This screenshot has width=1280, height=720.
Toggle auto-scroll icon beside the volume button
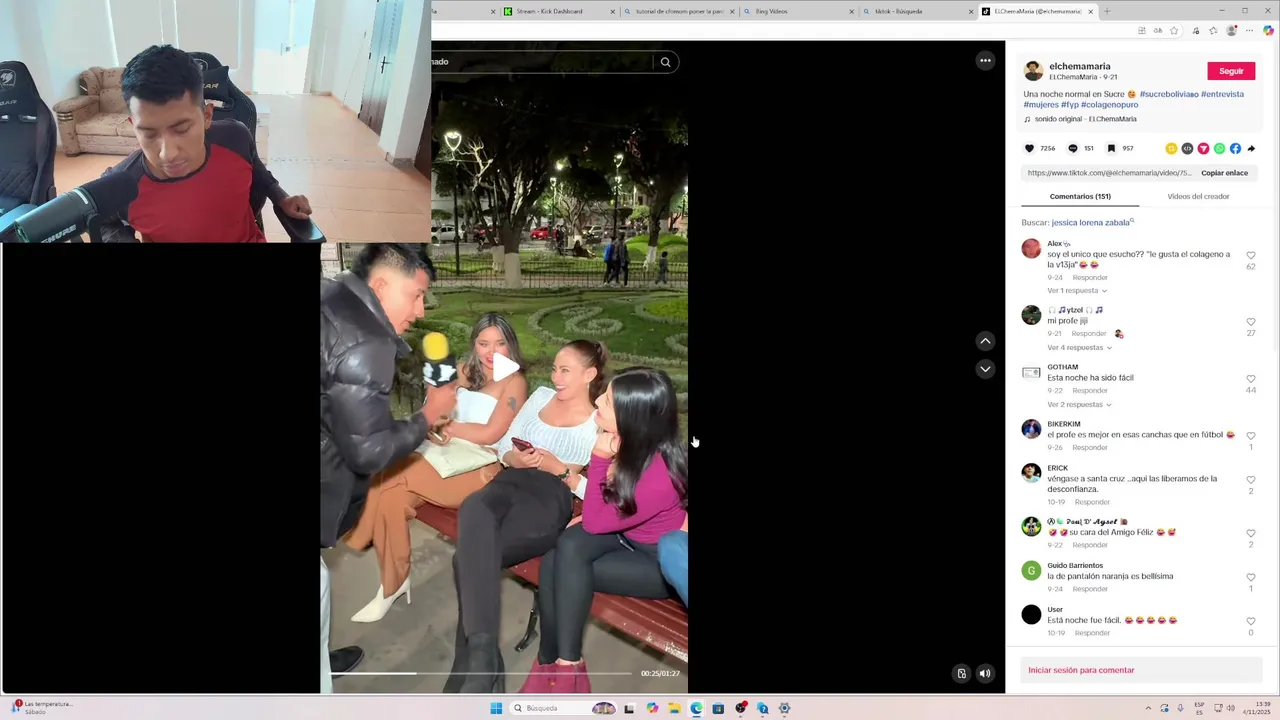[x=961, y=673]
